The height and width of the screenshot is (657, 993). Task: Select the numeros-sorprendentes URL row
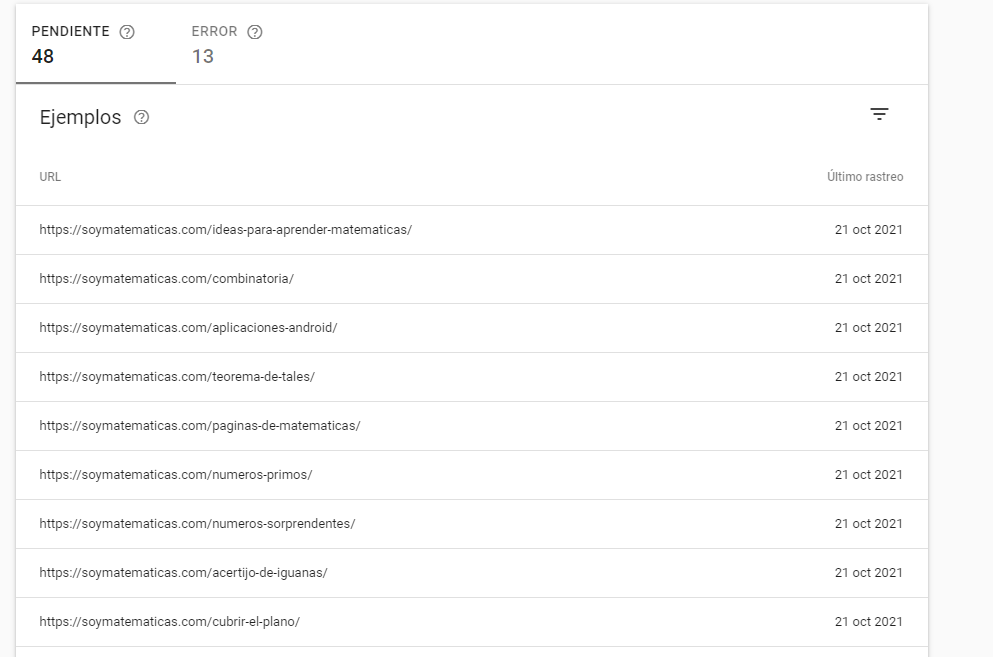(472, 524)
